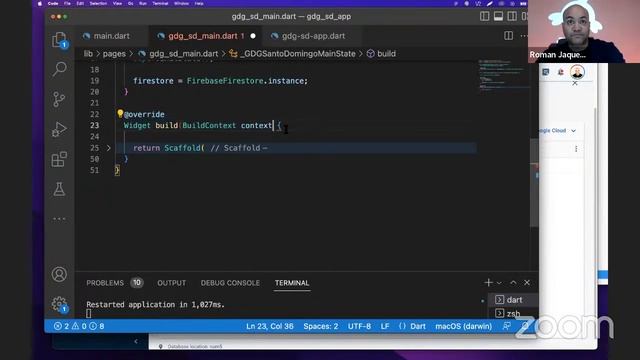Viewport: 640px width, 360px height.
Task: Open the Code menu in macOS menu bar
Action: click(x=53, y=4)
